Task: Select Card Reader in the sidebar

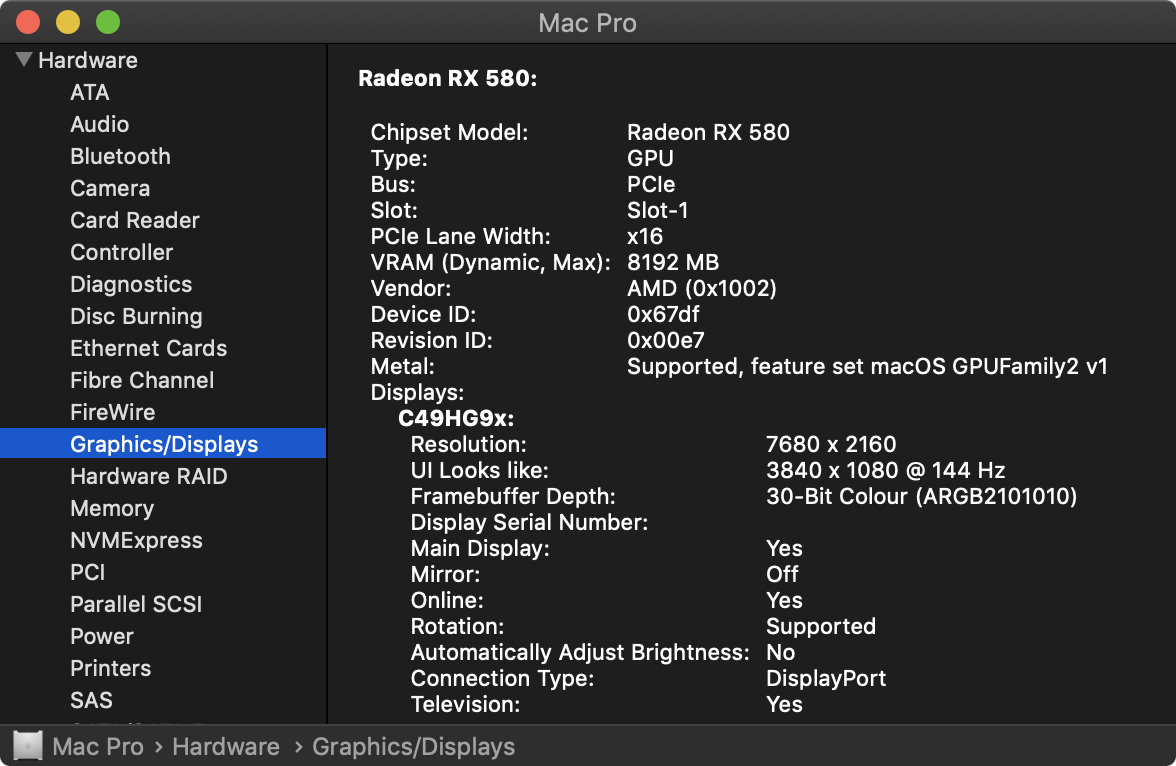Action: tap(135, 221)
